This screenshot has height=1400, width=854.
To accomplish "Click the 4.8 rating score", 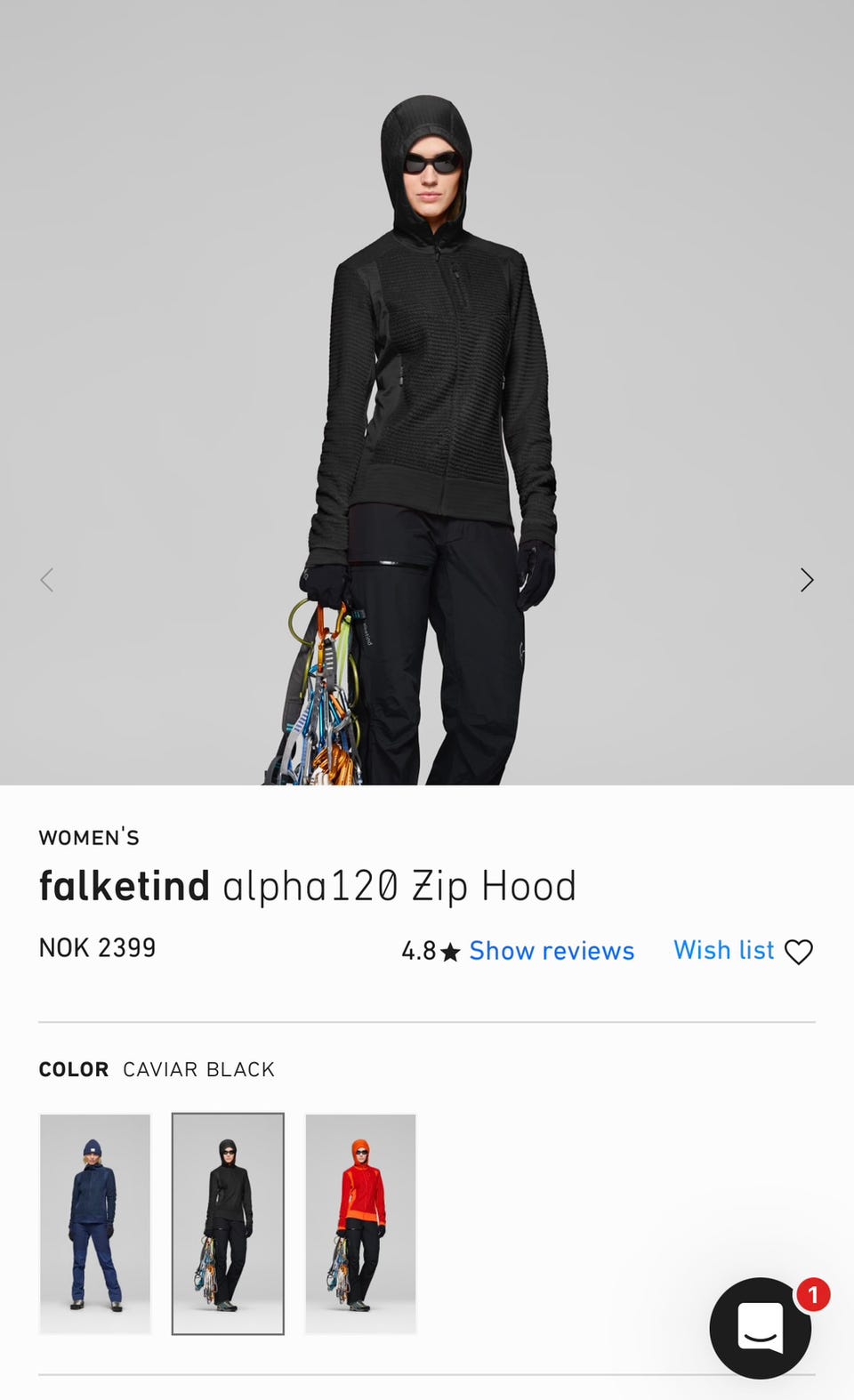I will point(418,952).
